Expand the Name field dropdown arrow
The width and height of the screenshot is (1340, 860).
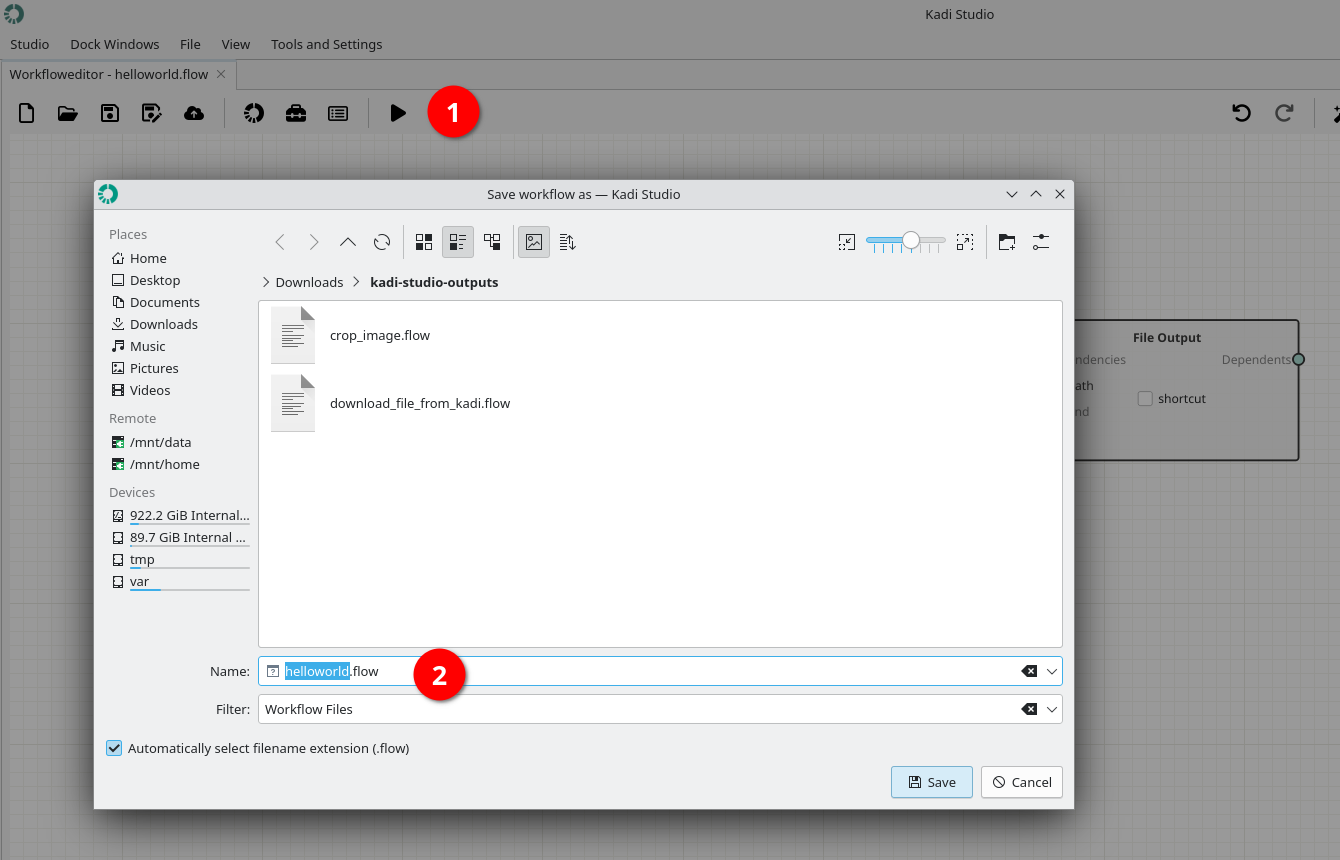(1052, 671)
